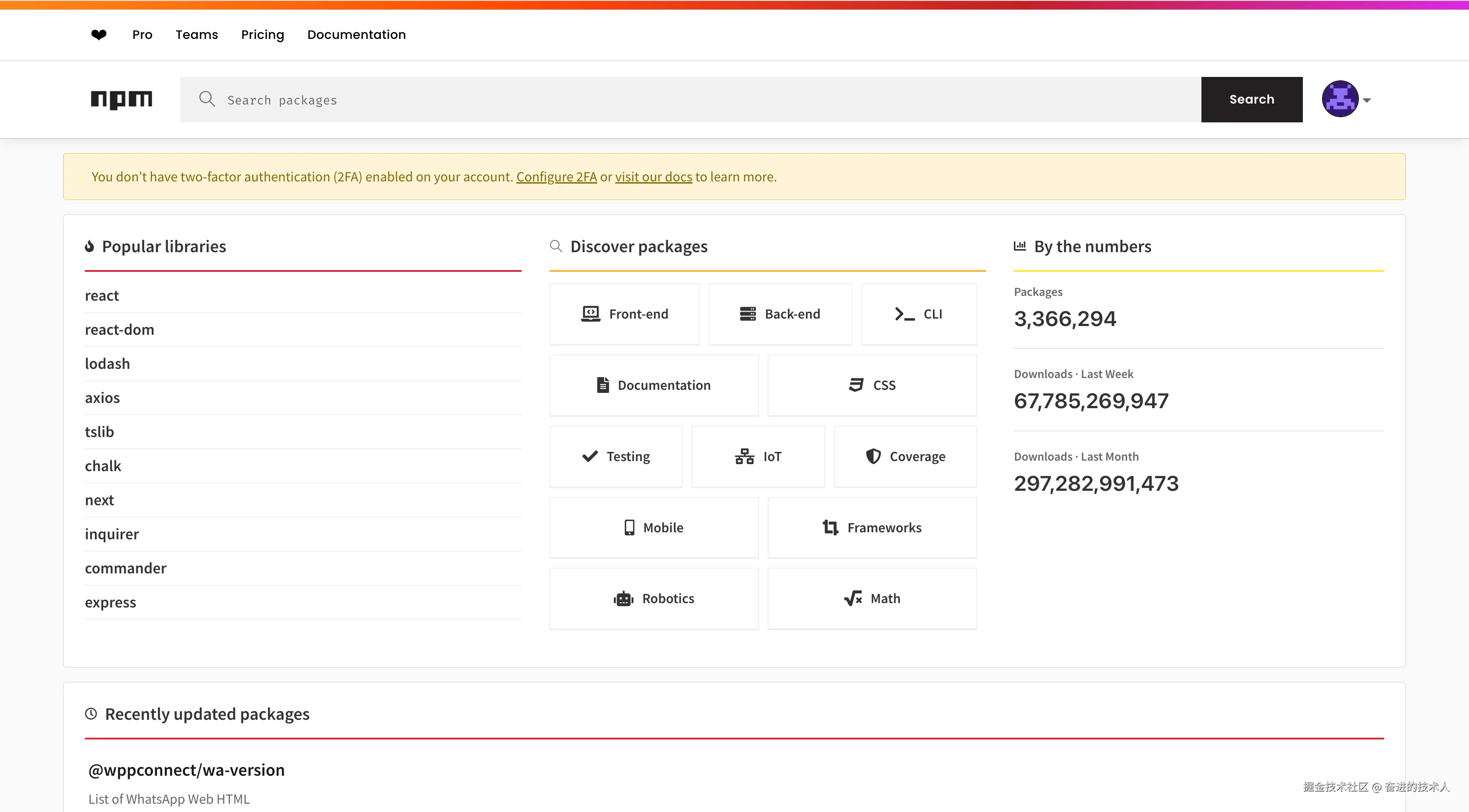Screen dimensions: 1469x812
Task: Follow the Configure 2FA link
Action: [x=556, y=177]
